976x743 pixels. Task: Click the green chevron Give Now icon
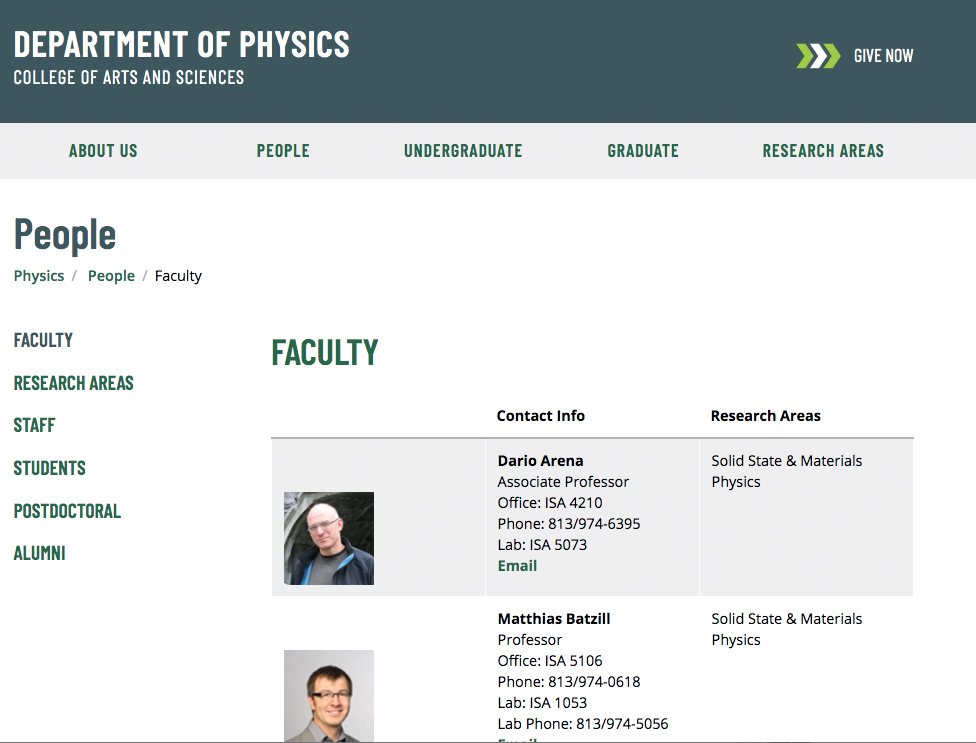817,56
